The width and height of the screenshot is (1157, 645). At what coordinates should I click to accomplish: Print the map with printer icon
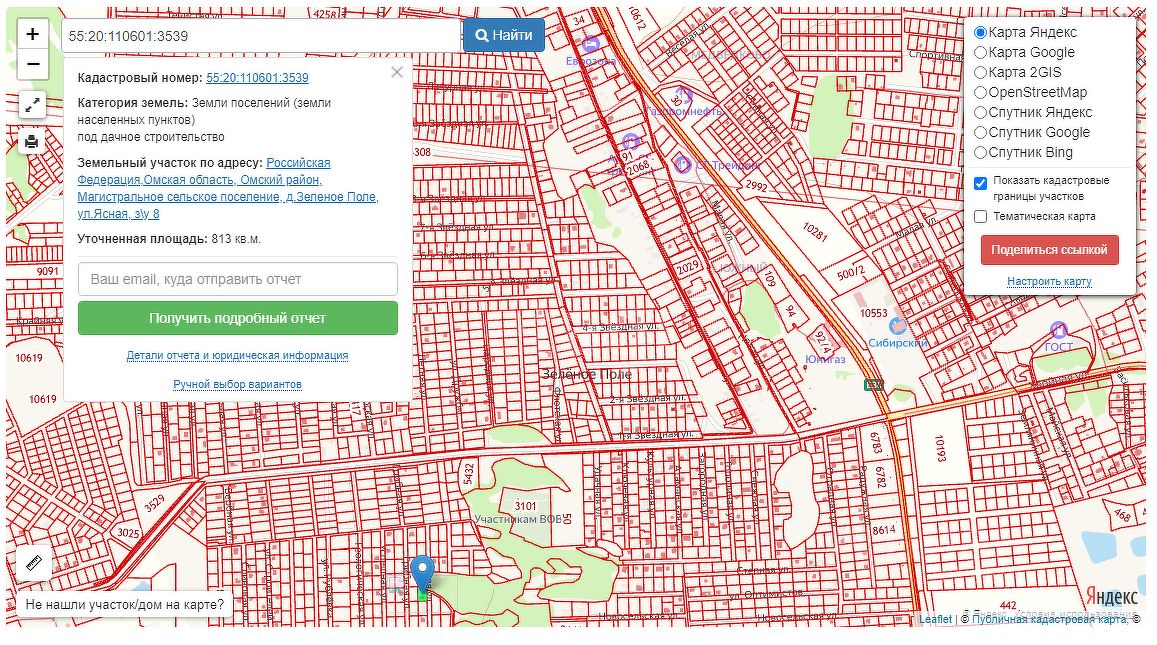32,141
